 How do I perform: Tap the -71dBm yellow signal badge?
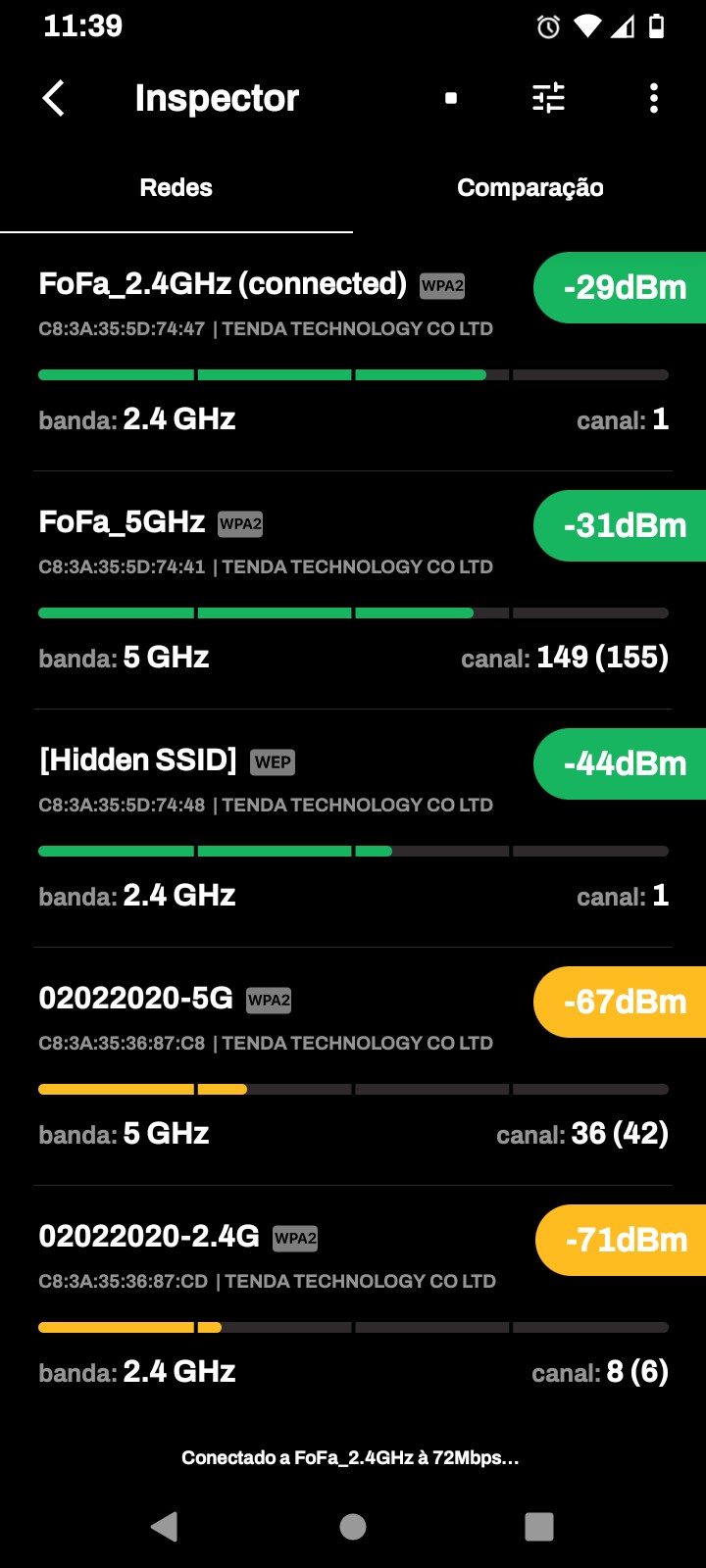pos(624,1241)
